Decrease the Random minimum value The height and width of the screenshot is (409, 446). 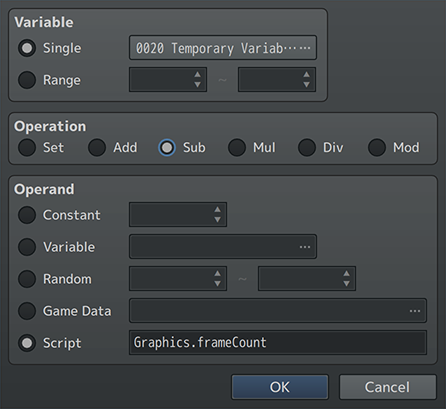pos(217,283)
